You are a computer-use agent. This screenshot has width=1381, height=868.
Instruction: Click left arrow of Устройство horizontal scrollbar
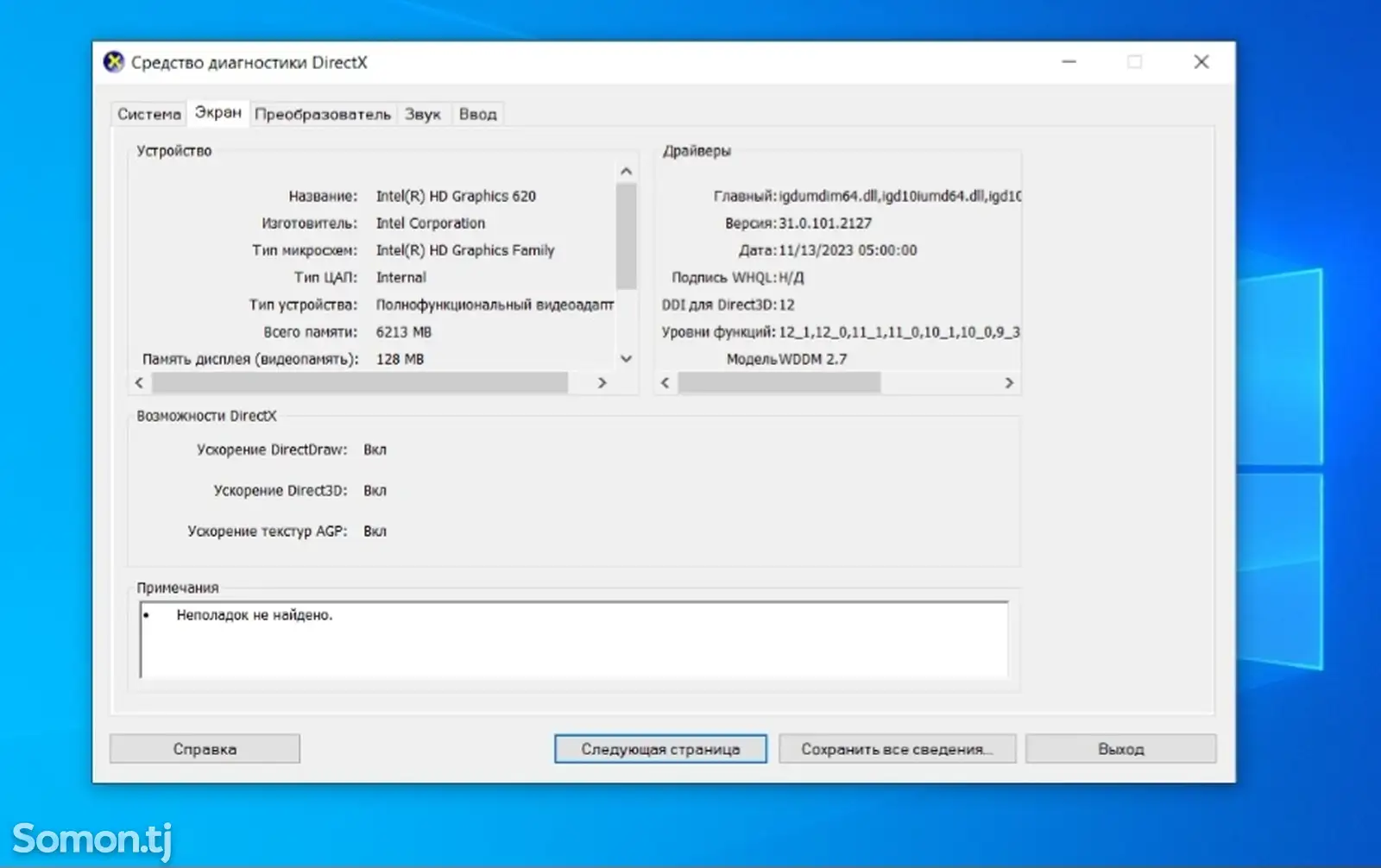[x=140, y=382]
